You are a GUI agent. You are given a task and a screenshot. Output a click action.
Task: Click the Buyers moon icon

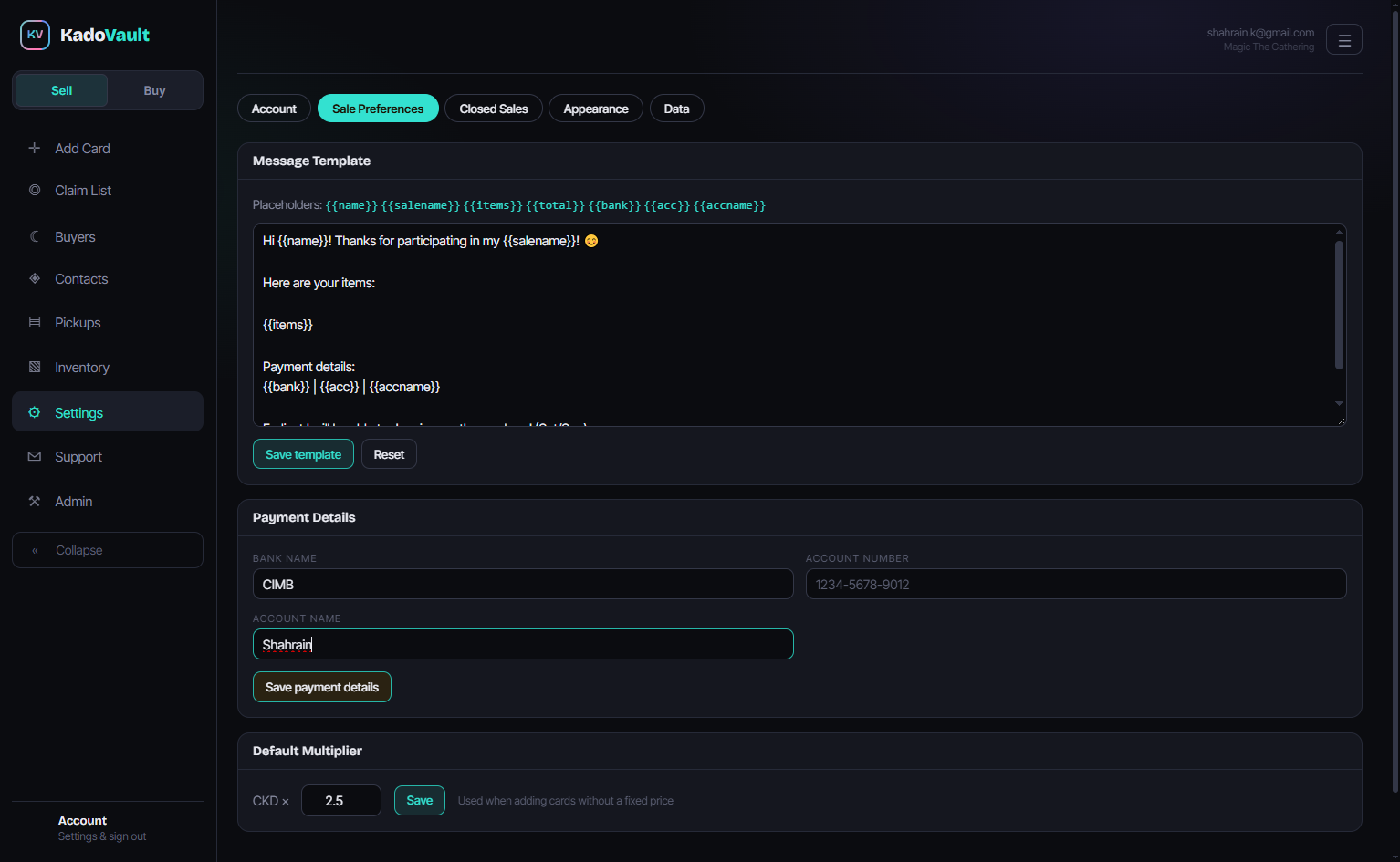point(35,236)
